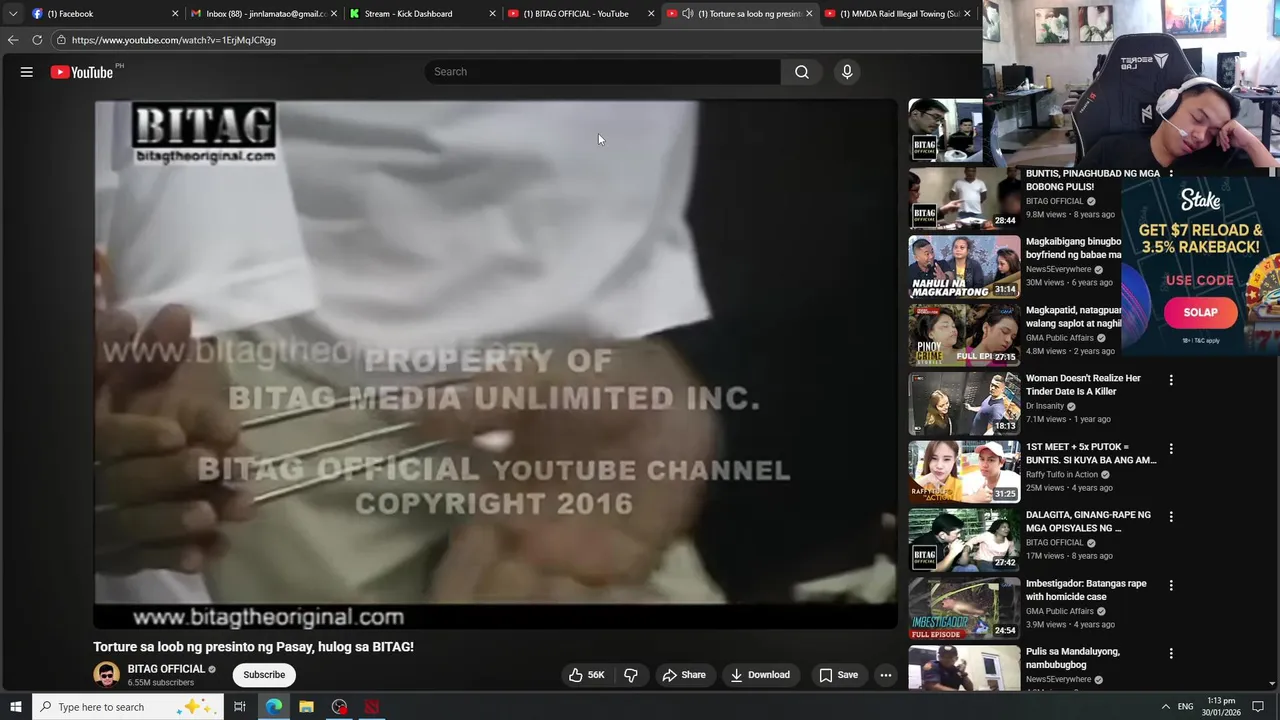The height and width of the screenshot is (720, 1280).
Task: Close the Facebook tab
Action: click(x=175, y=14)
